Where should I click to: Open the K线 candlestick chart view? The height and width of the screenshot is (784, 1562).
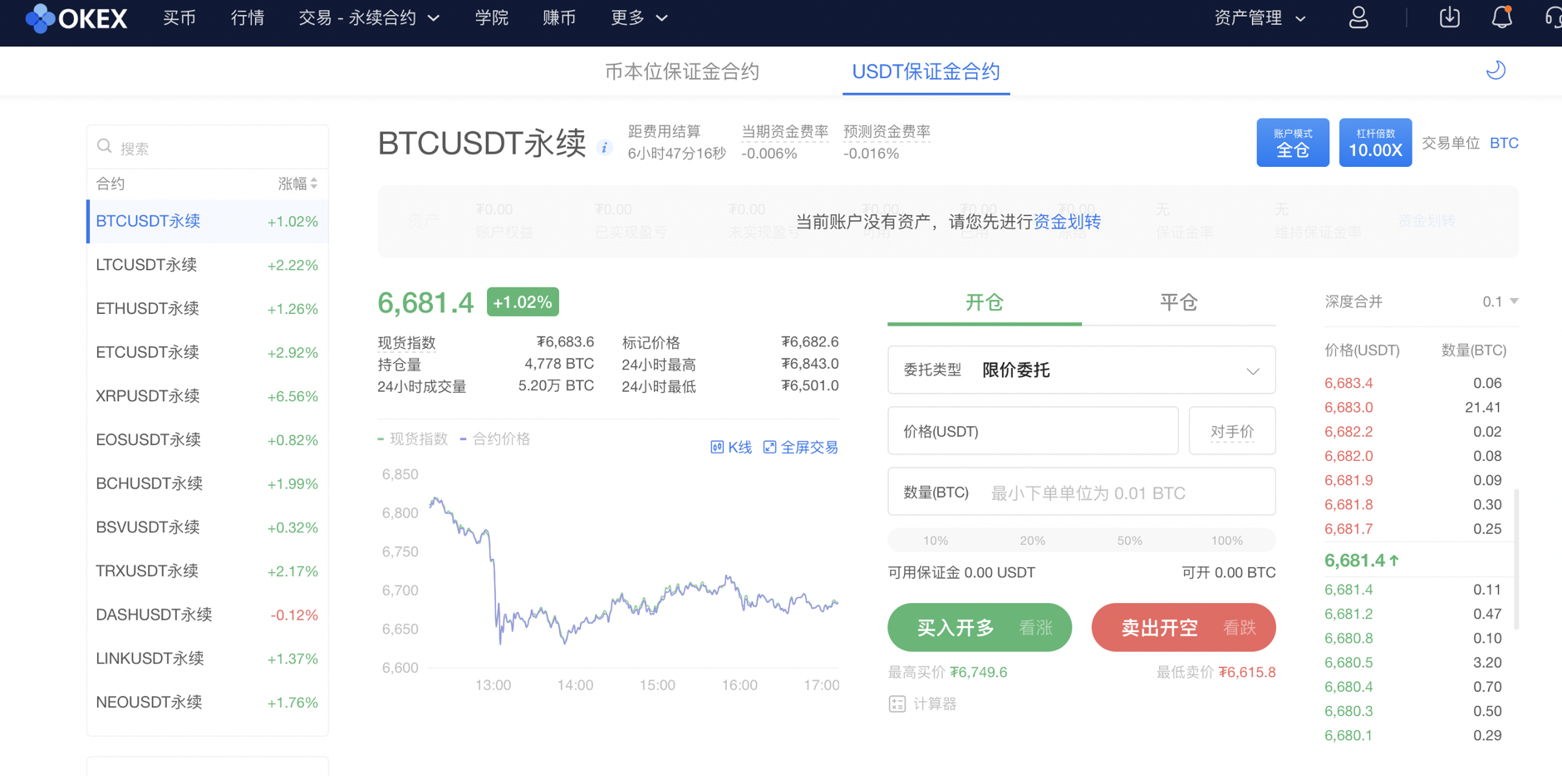click(x=731, y=447)
